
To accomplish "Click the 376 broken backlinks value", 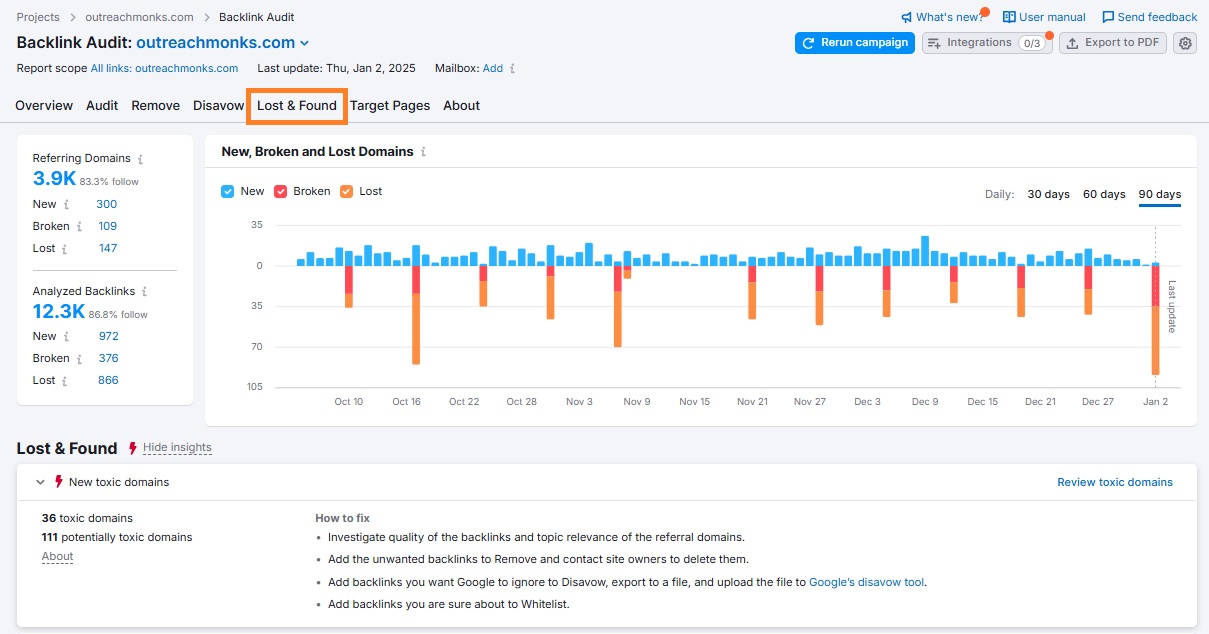I will pyautogui.click(x=108, y=358).
